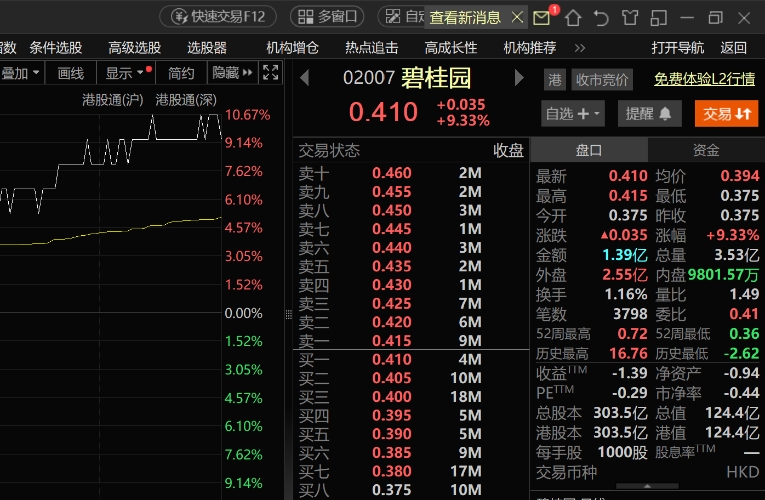Click the 查看新消息 notification text
This screenshot has height=500, width=765.
click(465, 18)
